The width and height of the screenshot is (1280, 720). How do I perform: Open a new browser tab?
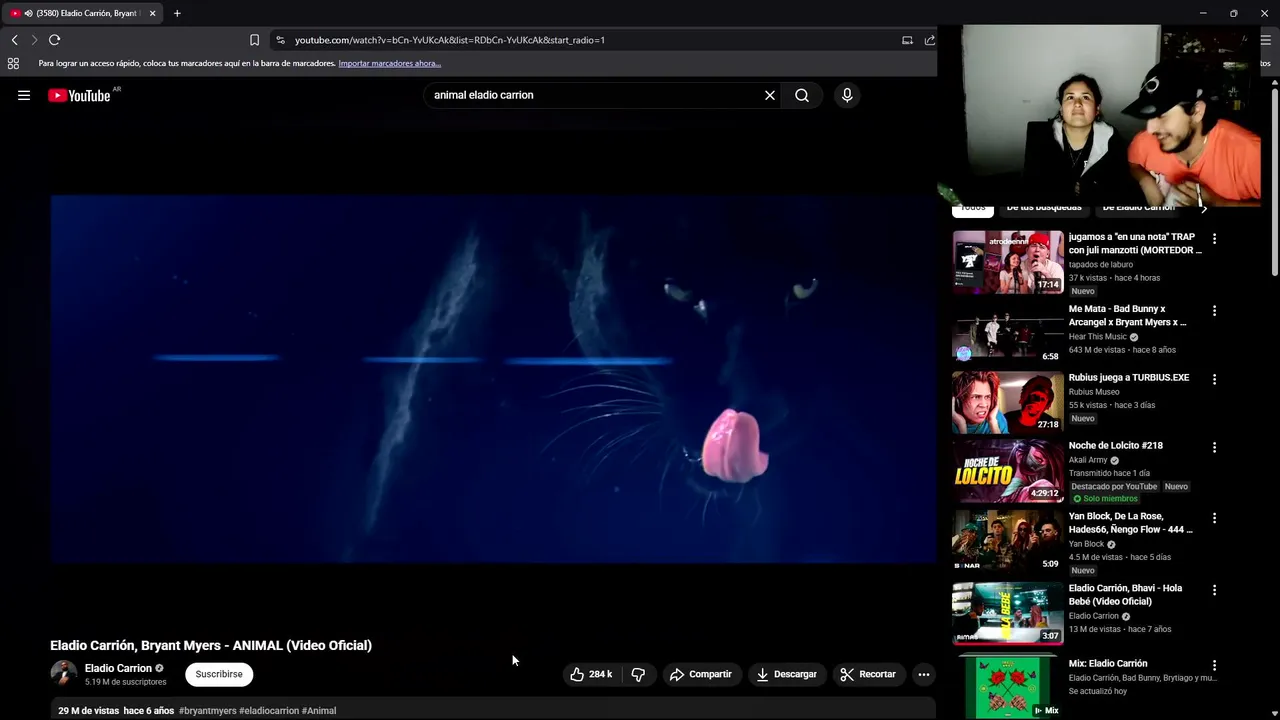tap(177, 13)
